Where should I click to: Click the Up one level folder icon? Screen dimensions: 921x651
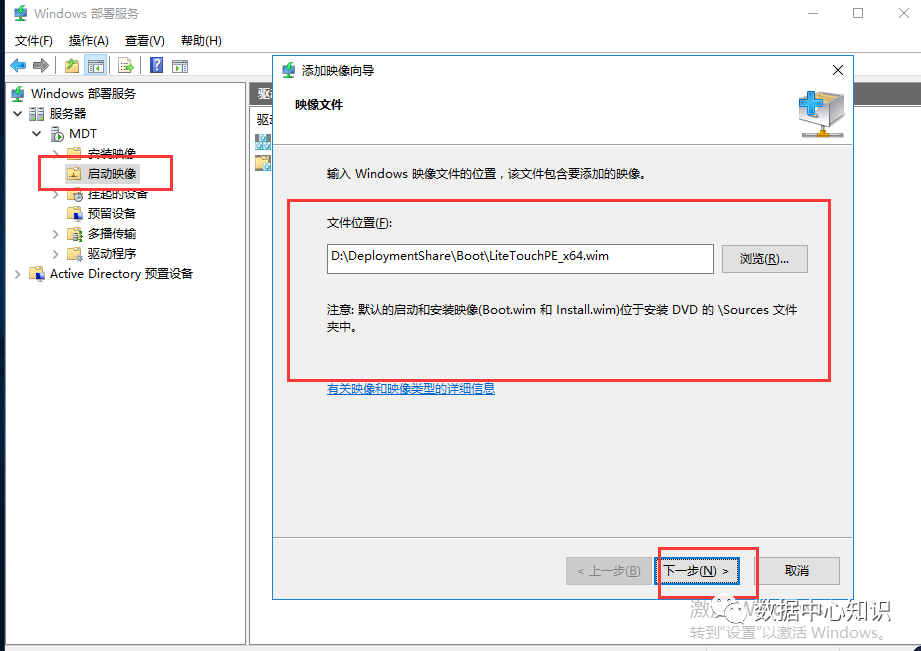(x=72, y=65)
